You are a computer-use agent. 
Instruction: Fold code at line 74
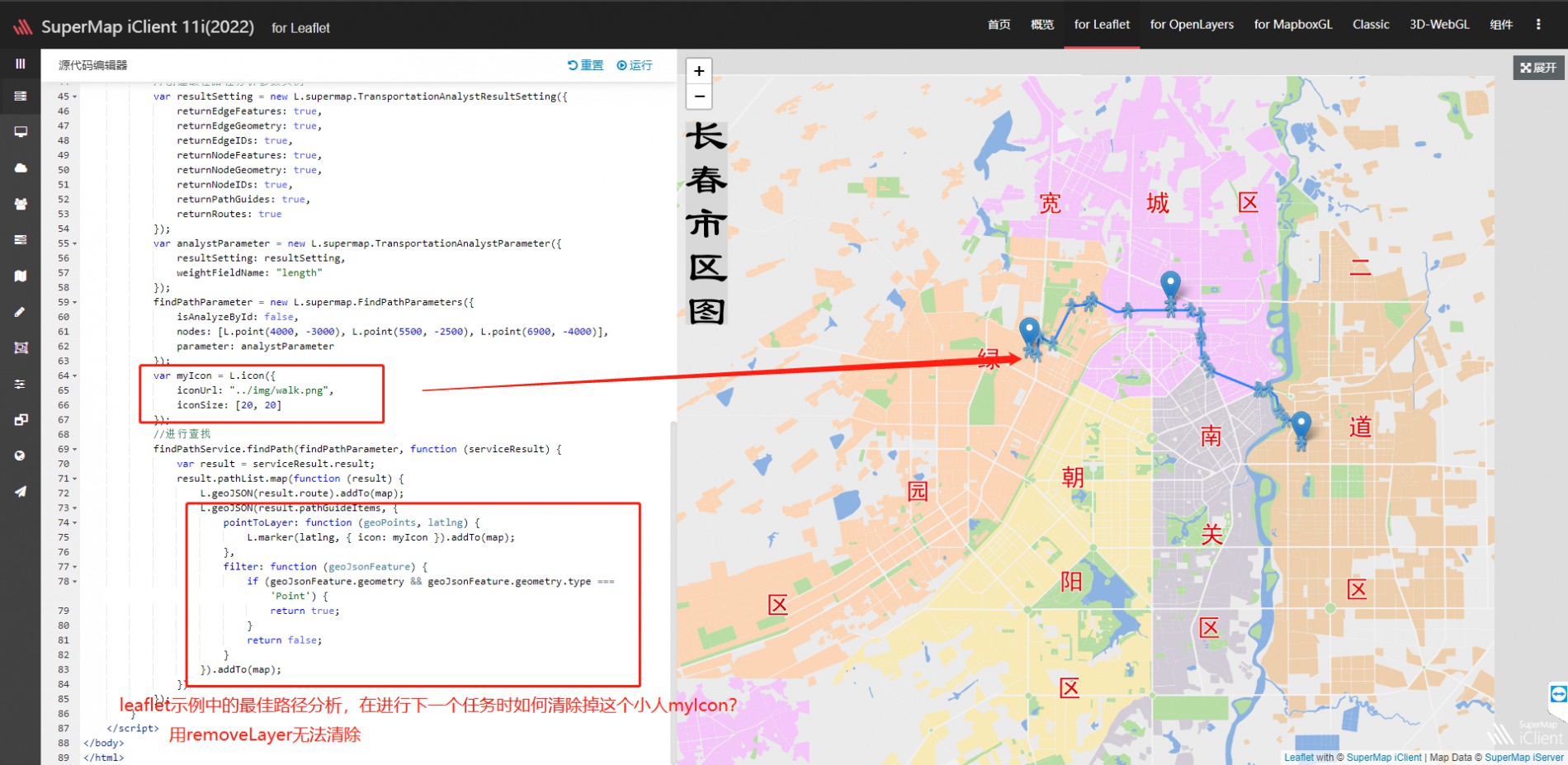75,522
